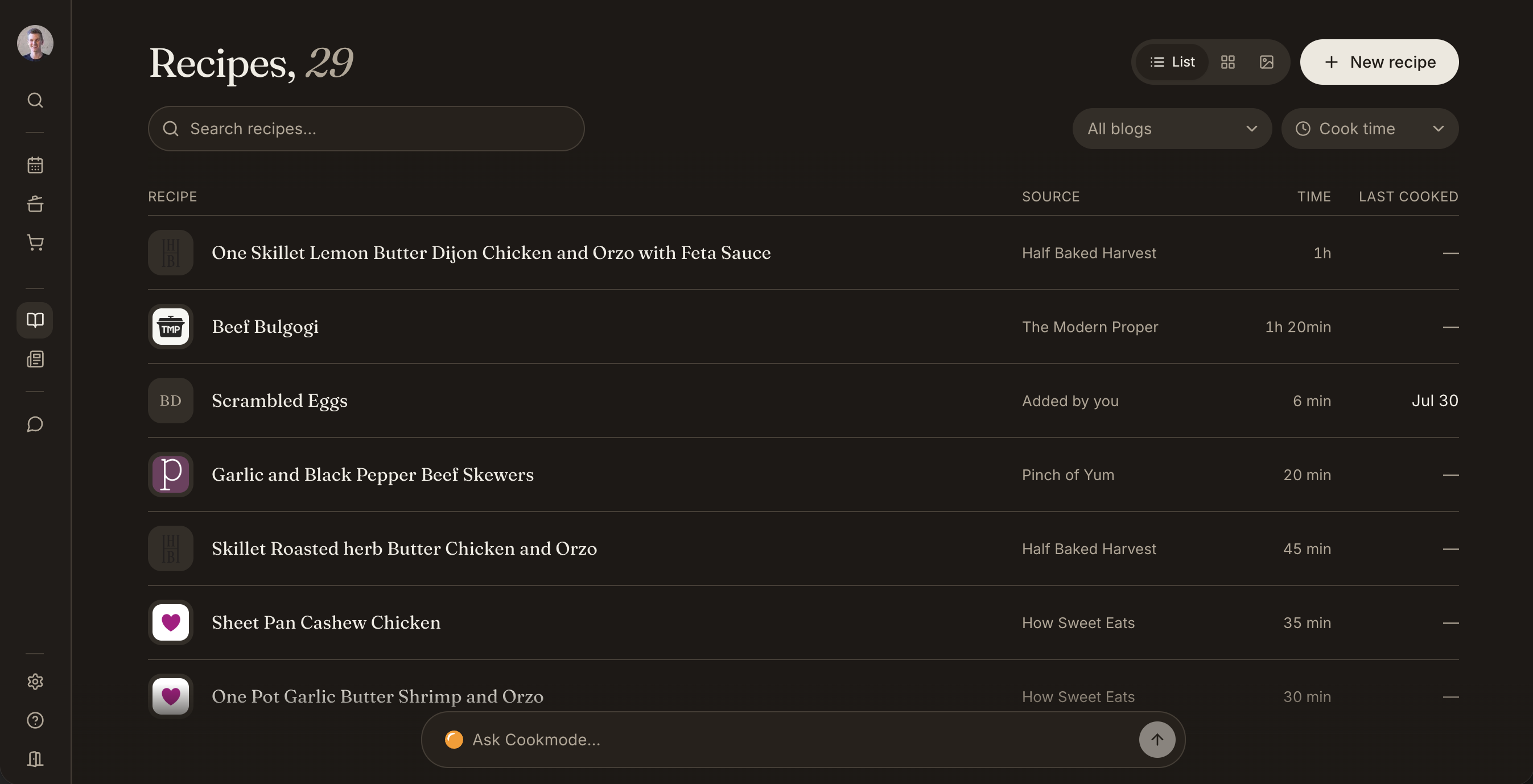Focus the Search recipes input field

366,129
